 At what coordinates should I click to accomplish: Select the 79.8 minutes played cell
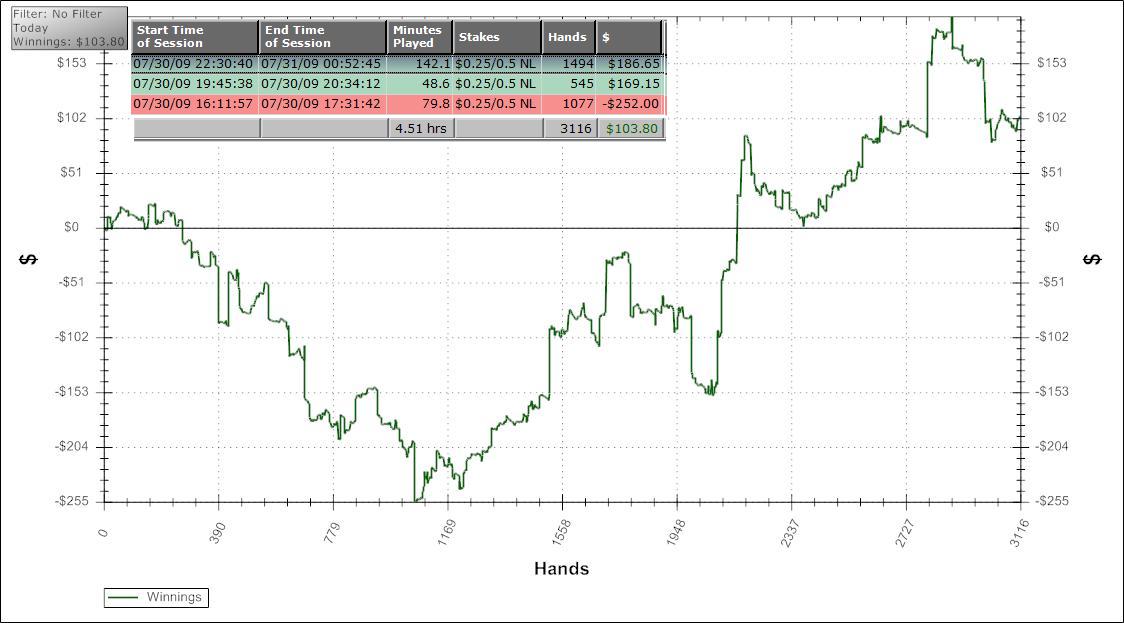pyautogui.click(x=421, y=104)
